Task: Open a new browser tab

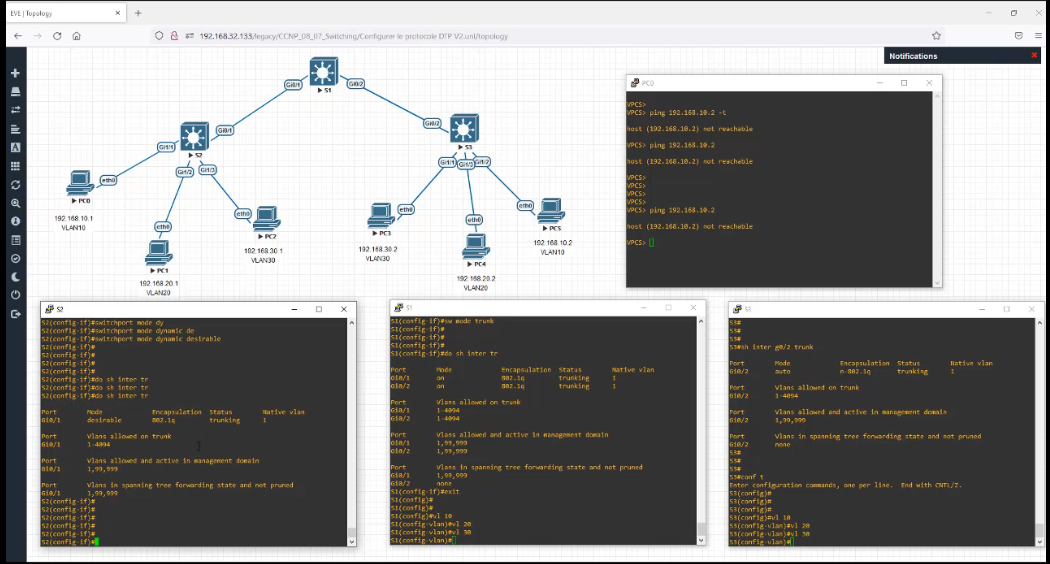Action: [138, 13]
